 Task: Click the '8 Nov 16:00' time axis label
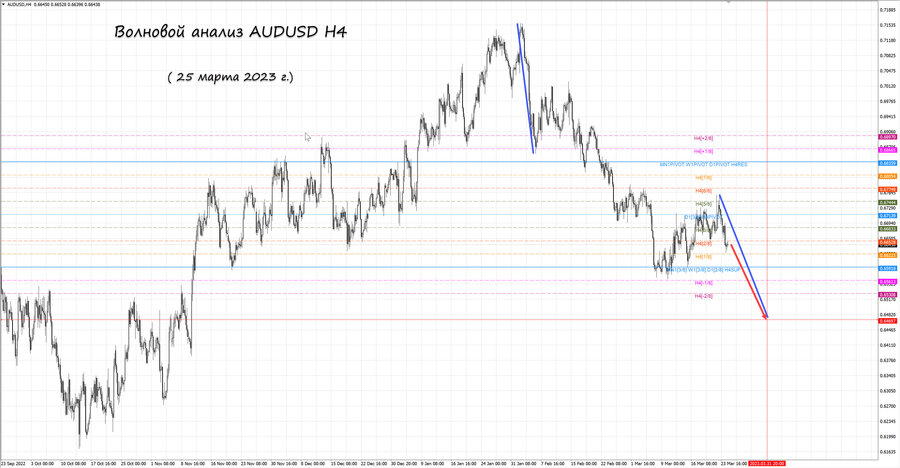193,463
